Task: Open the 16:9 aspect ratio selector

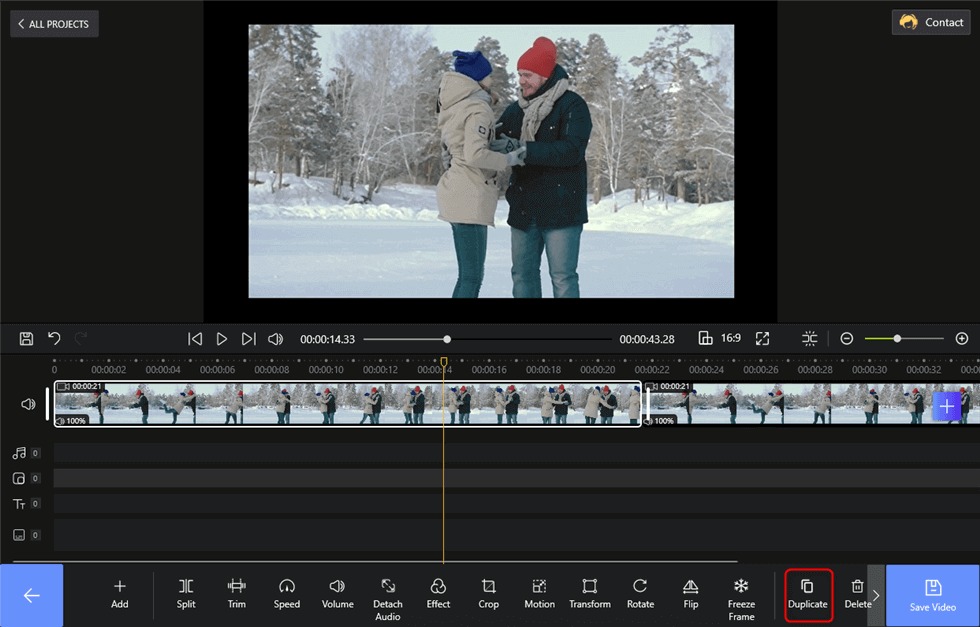Action: (719, 338)
